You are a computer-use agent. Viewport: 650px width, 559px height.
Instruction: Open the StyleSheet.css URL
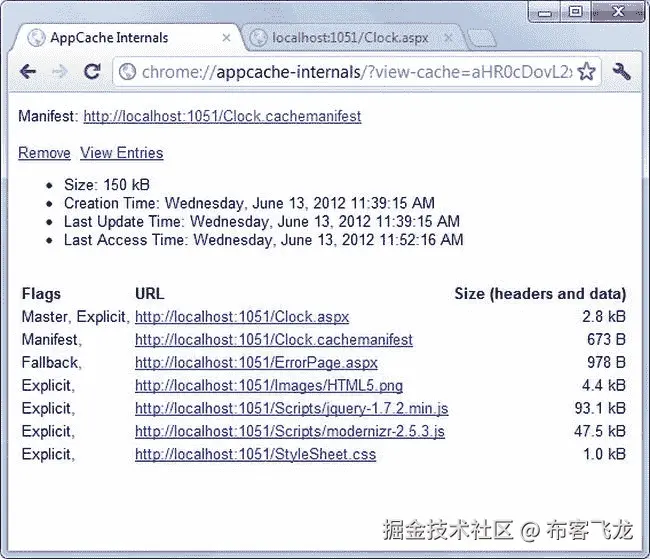(256, 454)
